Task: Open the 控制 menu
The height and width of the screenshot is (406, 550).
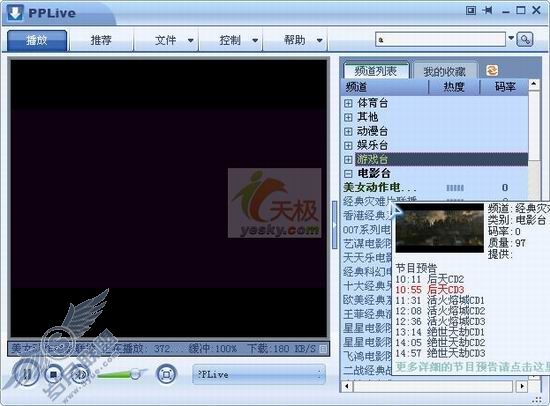Action: coord(238,40)
